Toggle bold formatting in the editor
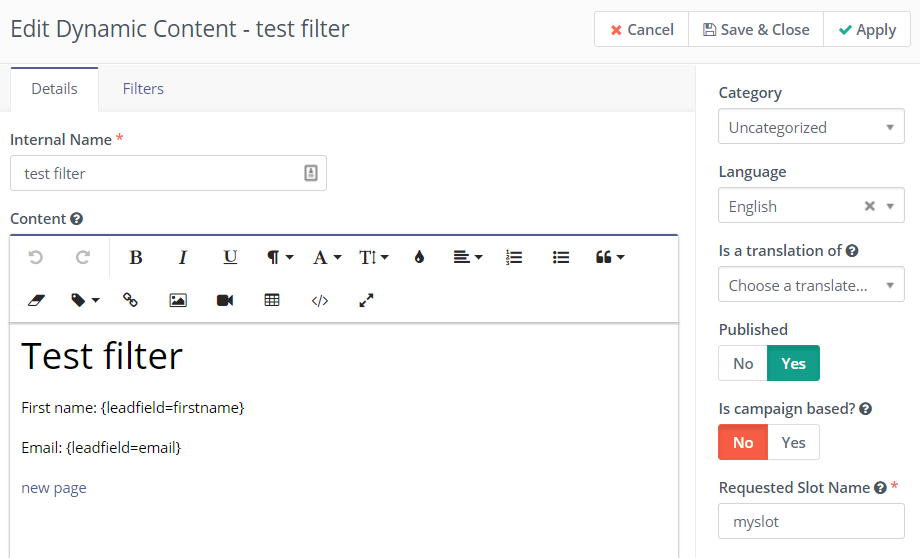Image resolution: width=920 pixels, height=558 pixels. click(136, 258)
